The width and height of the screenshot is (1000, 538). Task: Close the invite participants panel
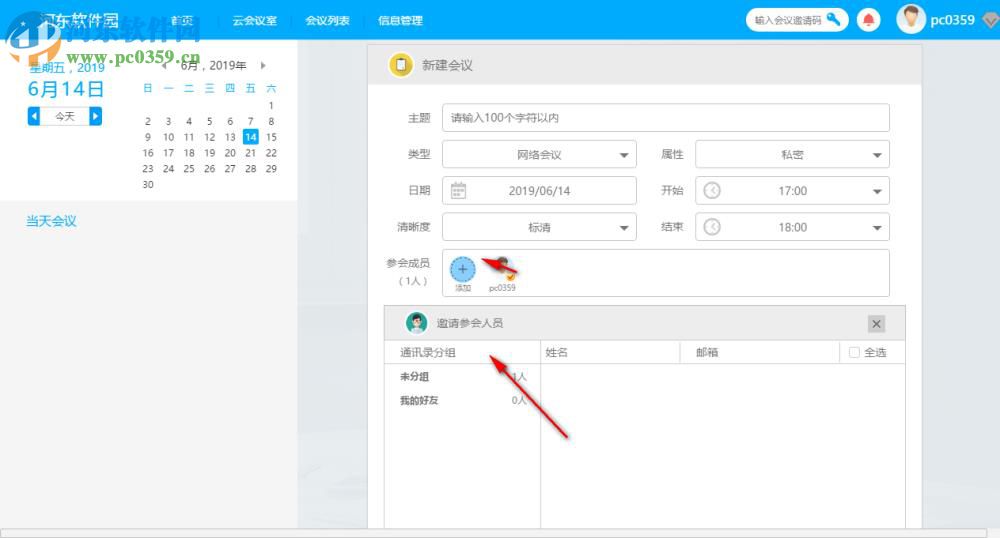876,324
